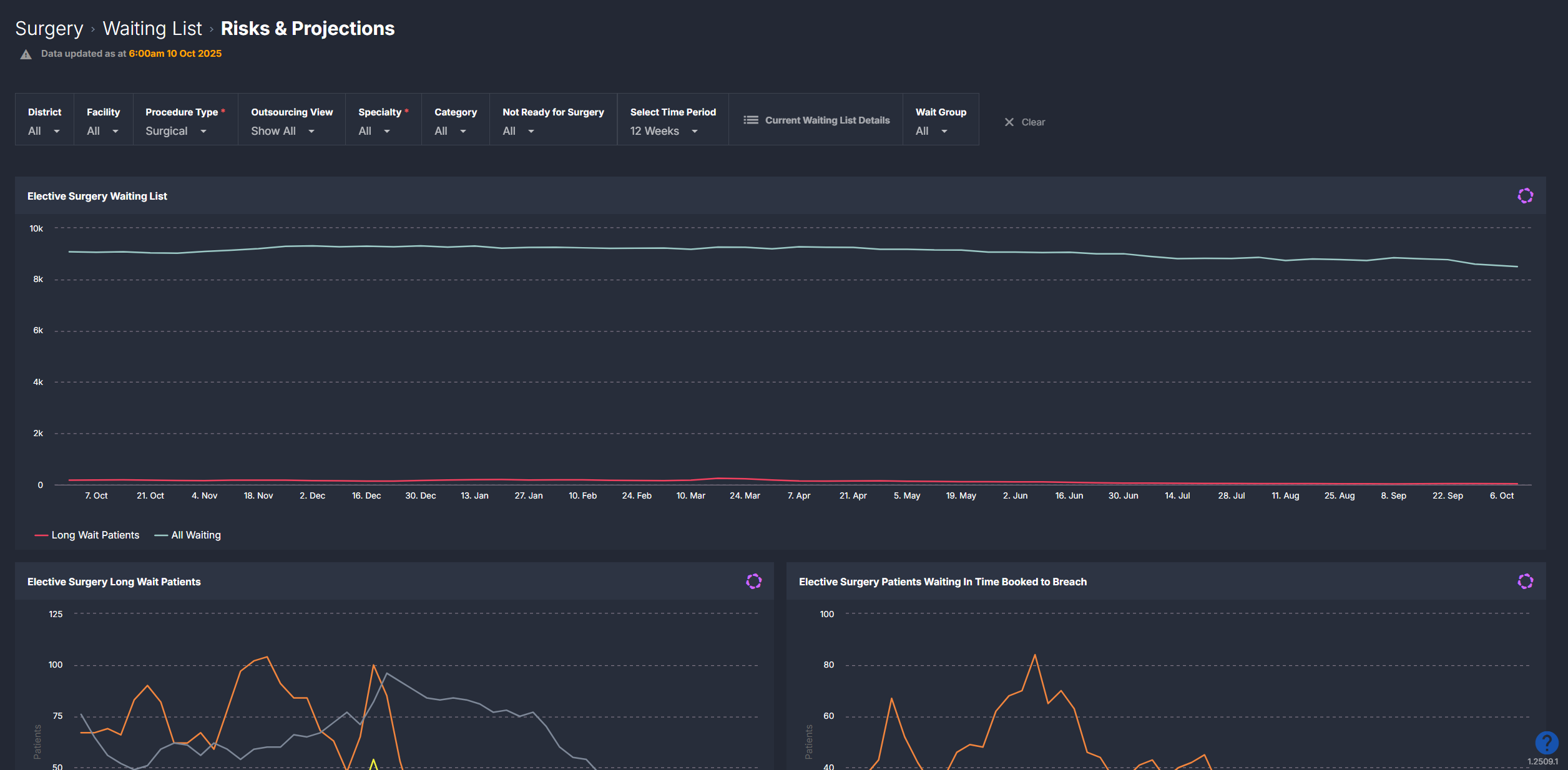Click the warning triangle beside Data updated
The height and width of the screenshot is (770, 1568).
tap(26, 54)
